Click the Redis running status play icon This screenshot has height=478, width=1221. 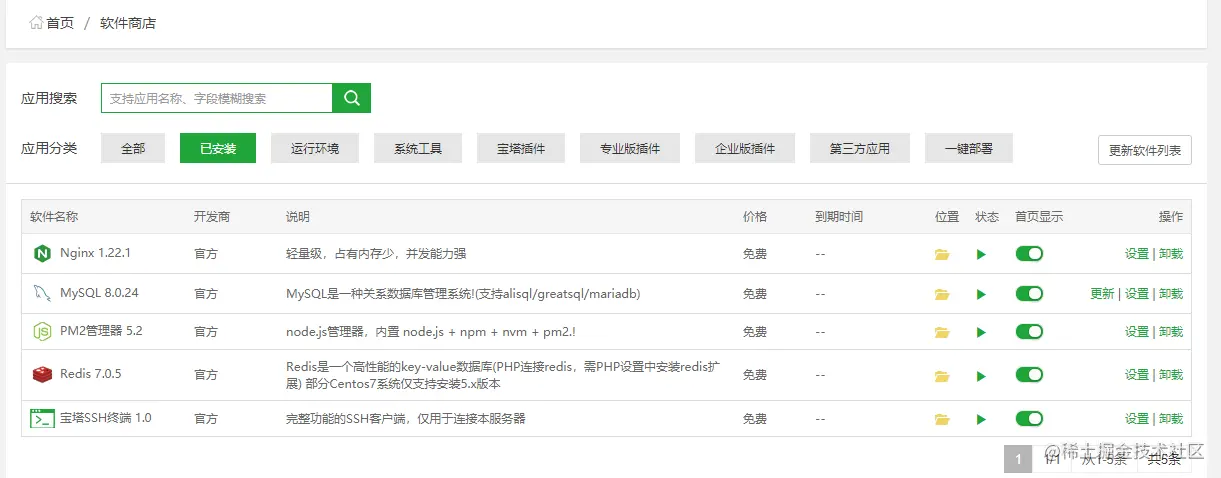click(981, 376)
